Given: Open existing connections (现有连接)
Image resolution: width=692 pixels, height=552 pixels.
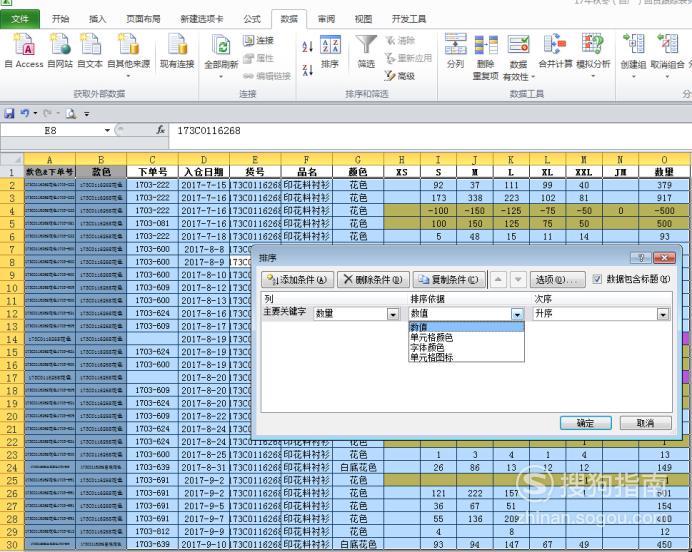Looking at the screenshot, I should (177, 50).
